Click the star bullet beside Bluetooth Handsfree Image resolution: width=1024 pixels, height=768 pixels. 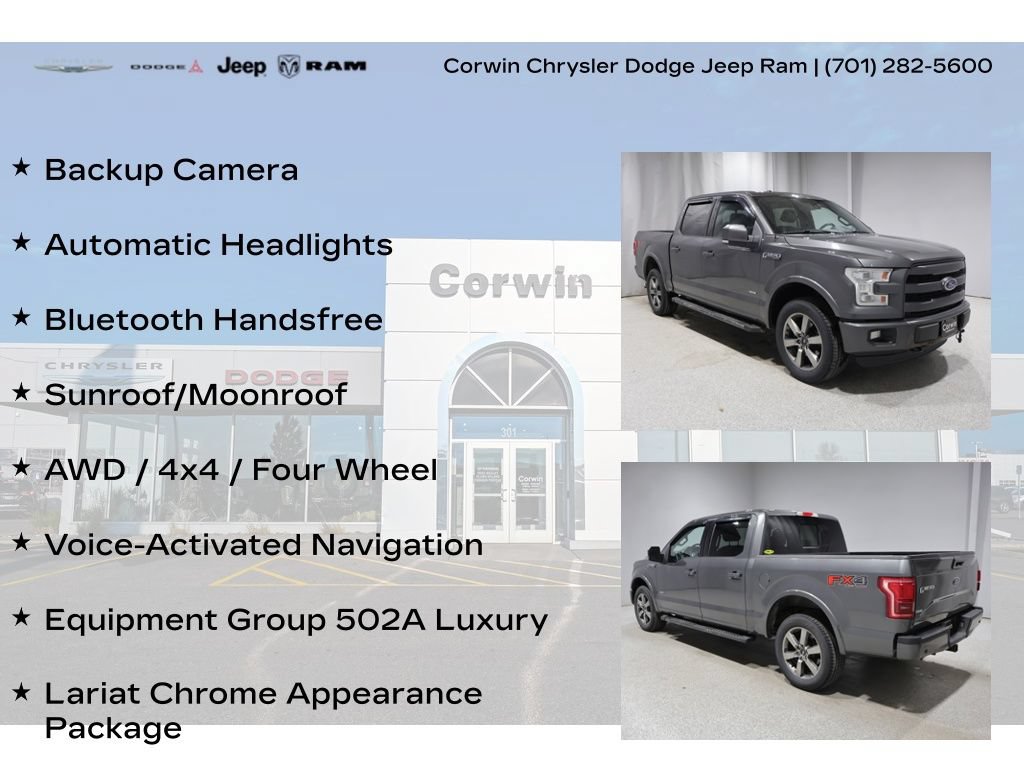[x=22, y=317]
